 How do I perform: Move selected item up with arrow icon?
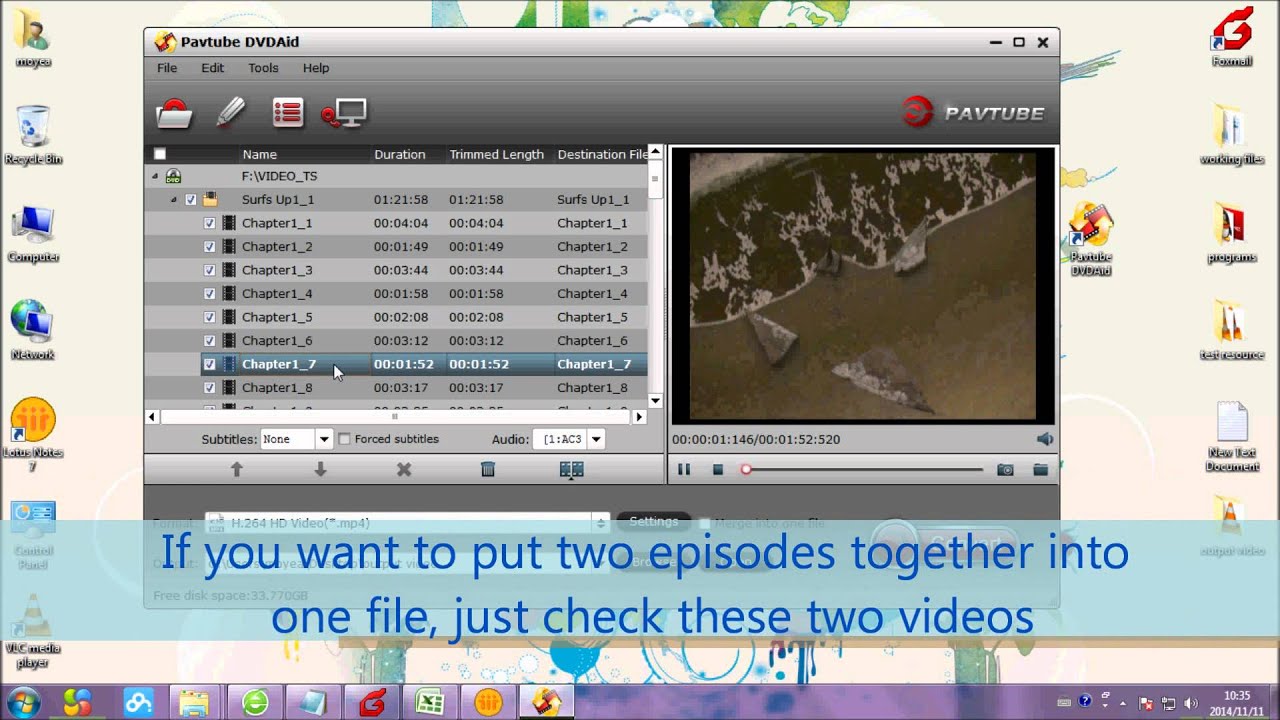pyautogui.click(x=237, y=469)
